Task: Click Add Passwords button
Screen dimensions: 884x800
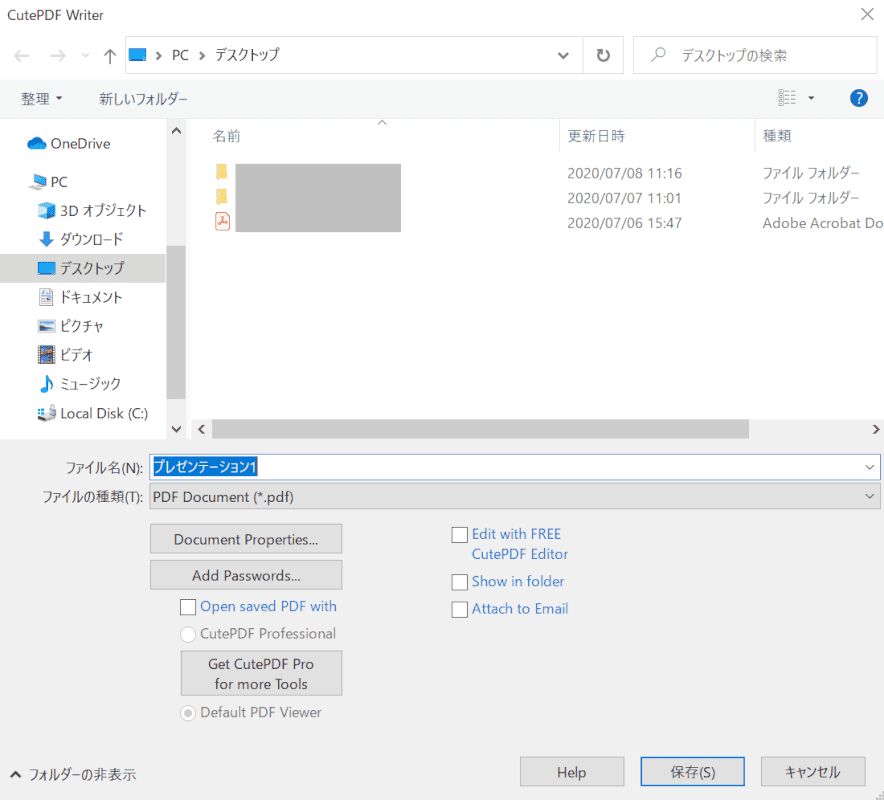Action: click(x=246, y=575)
